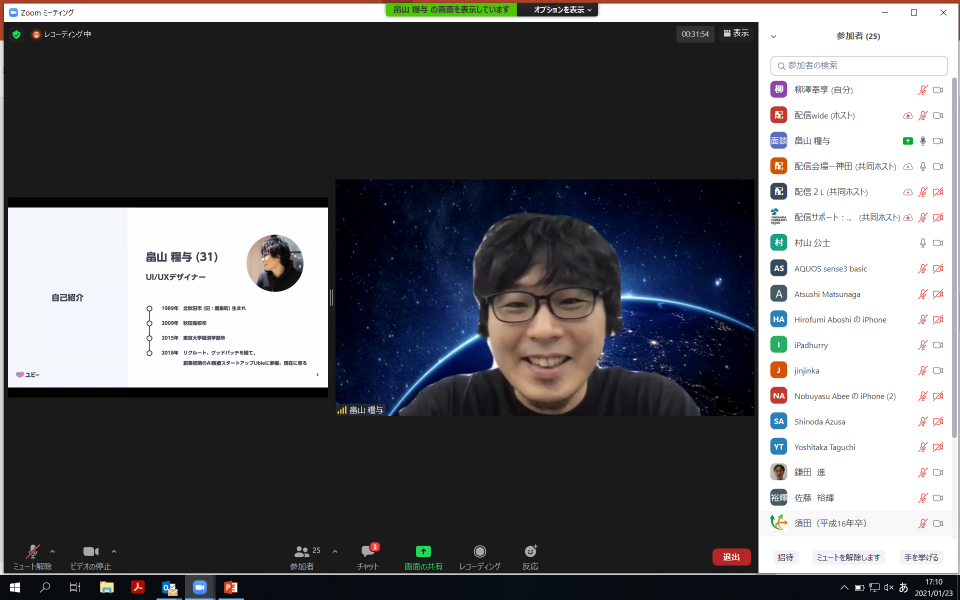Click the green sharing icon for 畠山糧与

coord(908,141)
